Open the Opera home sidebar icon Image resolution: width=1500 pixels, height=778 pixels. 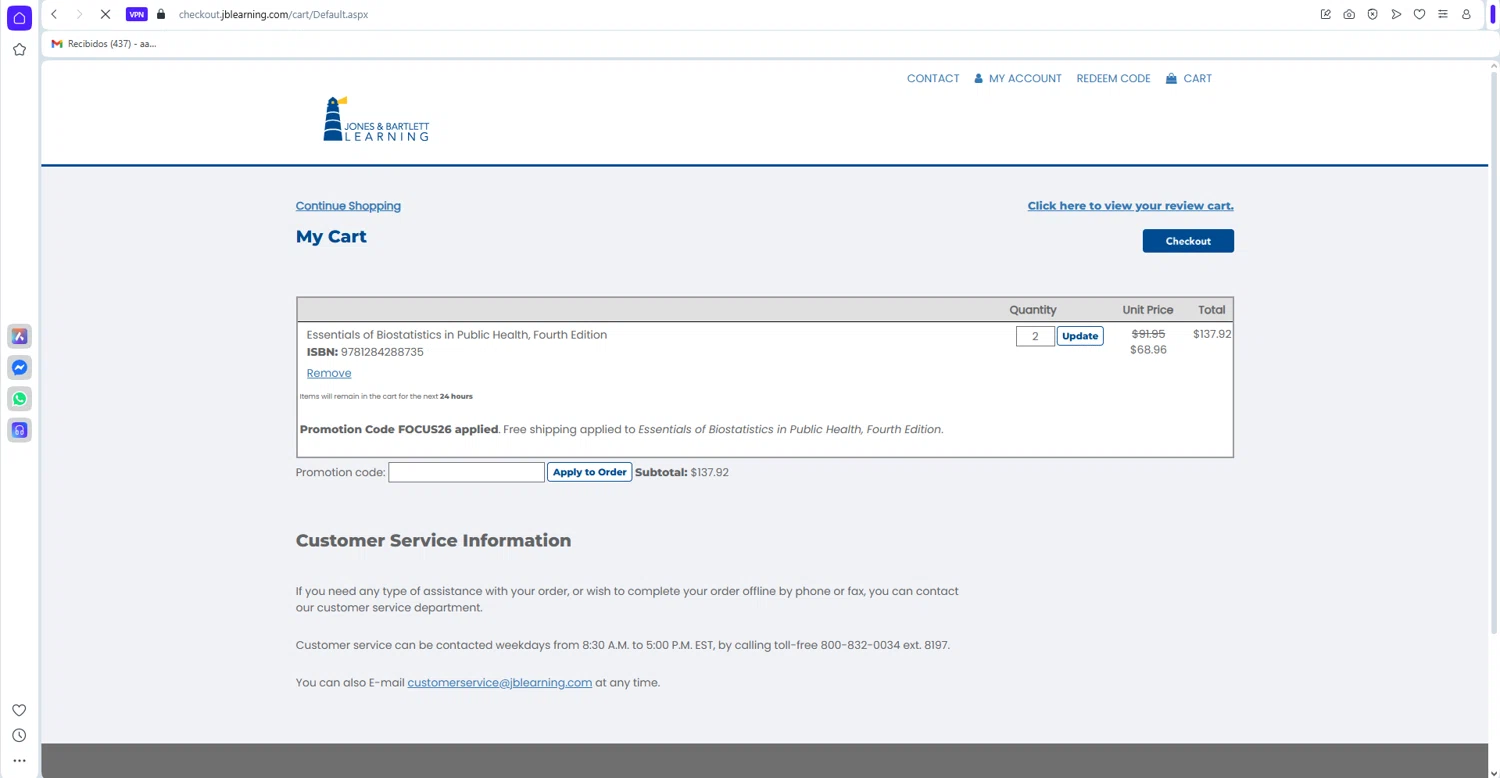point(19,18)
